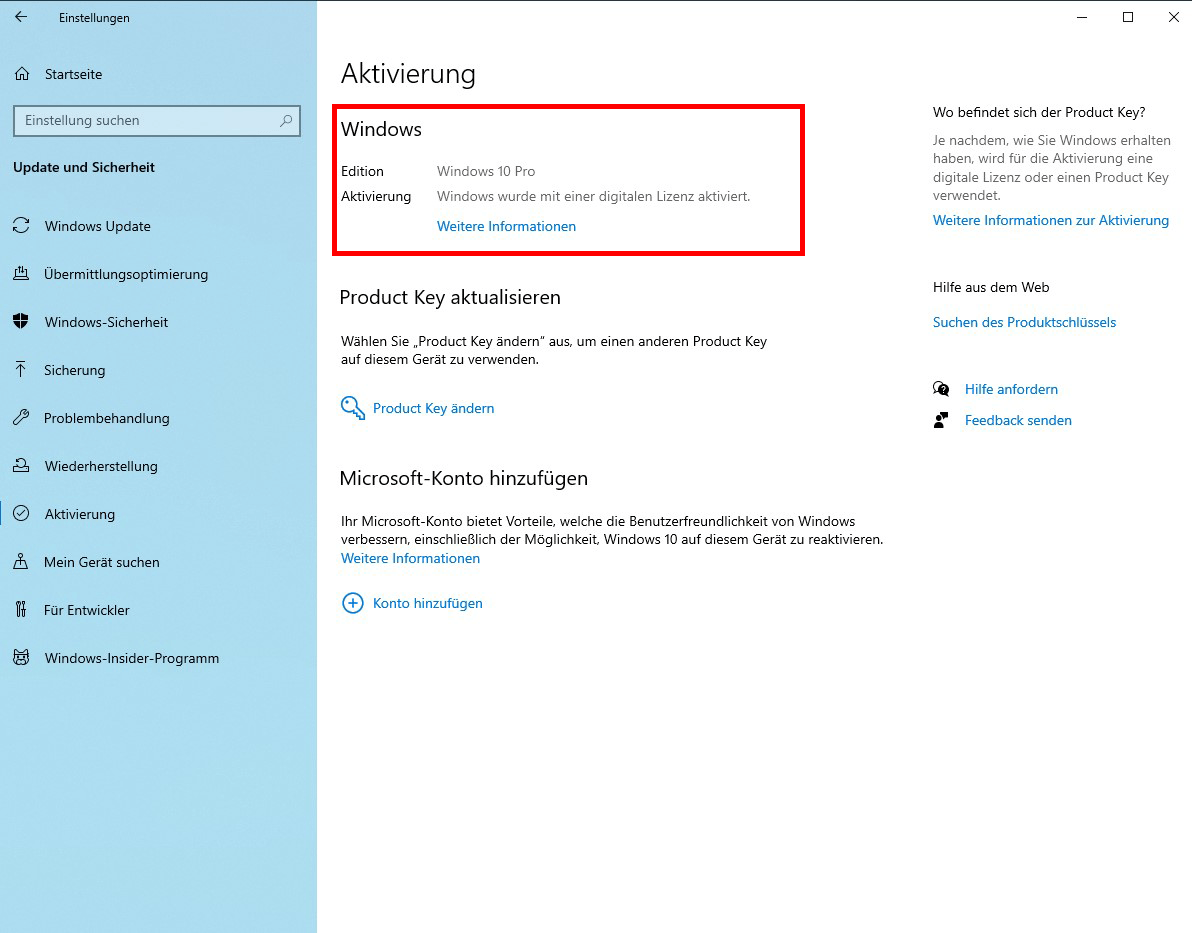This screenshot has height=933, width=1192.
Task: Click the Startseite home icon
Action: pos(21,73)
